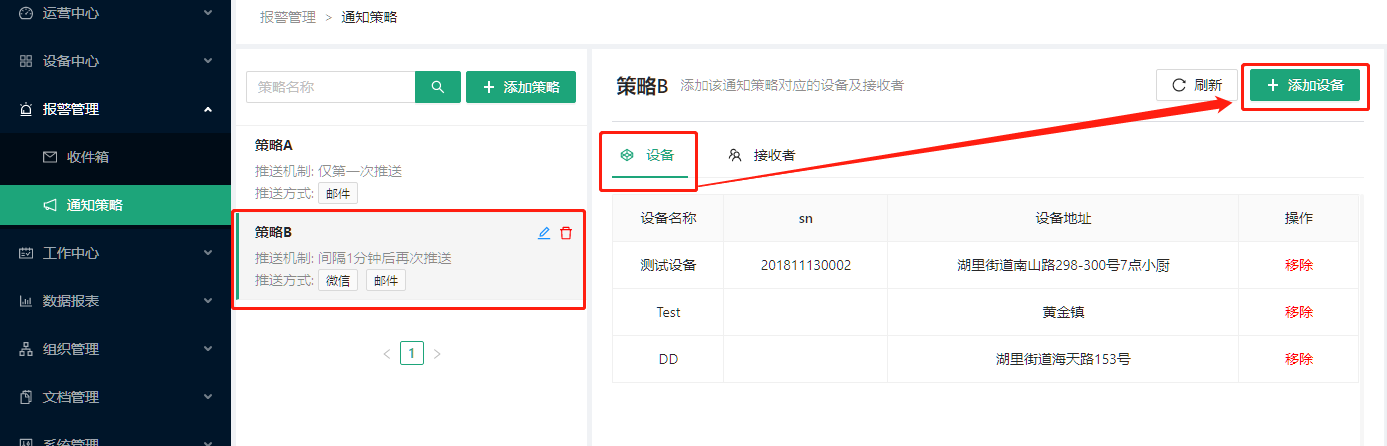Collapse the 报警管理 menu chevron
This screenshot has width=1387, height=446.
(208, 109)
